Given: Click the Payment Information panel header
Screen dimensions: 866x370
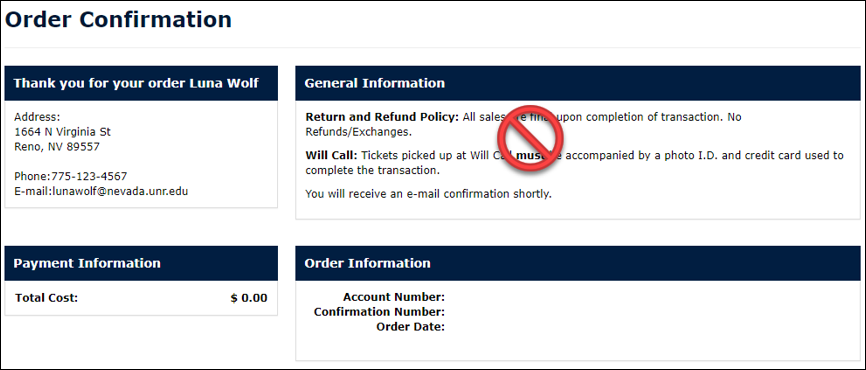Looking at the screenshot, I should point(141,263).
